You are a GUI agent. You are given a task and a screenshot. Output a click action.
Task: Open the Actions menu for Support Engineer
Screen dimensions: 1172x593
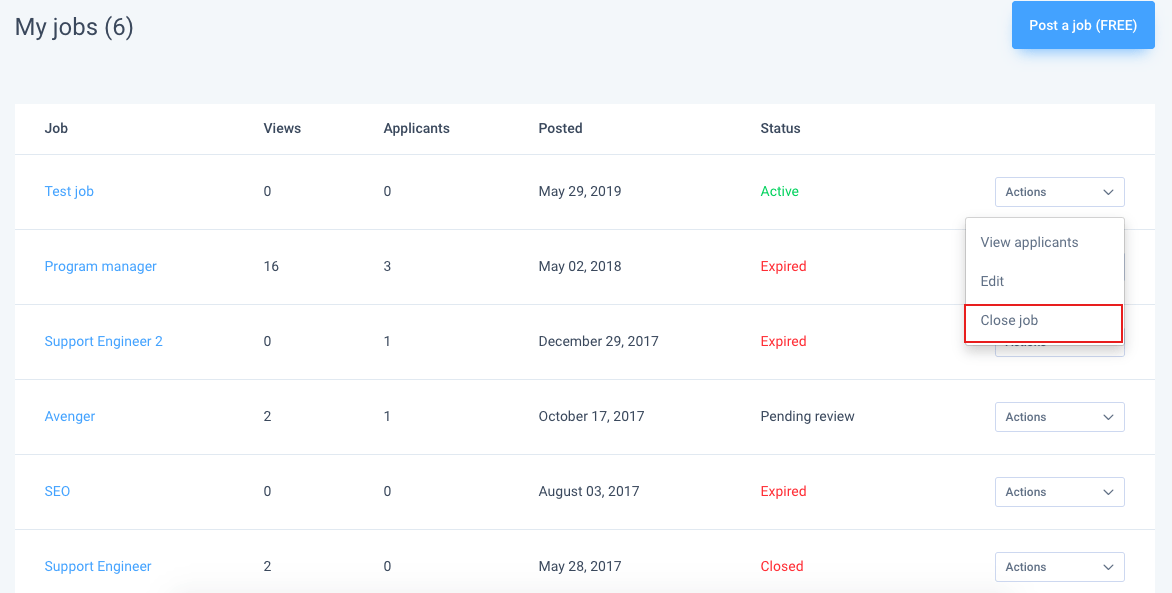coord(1059,566)
